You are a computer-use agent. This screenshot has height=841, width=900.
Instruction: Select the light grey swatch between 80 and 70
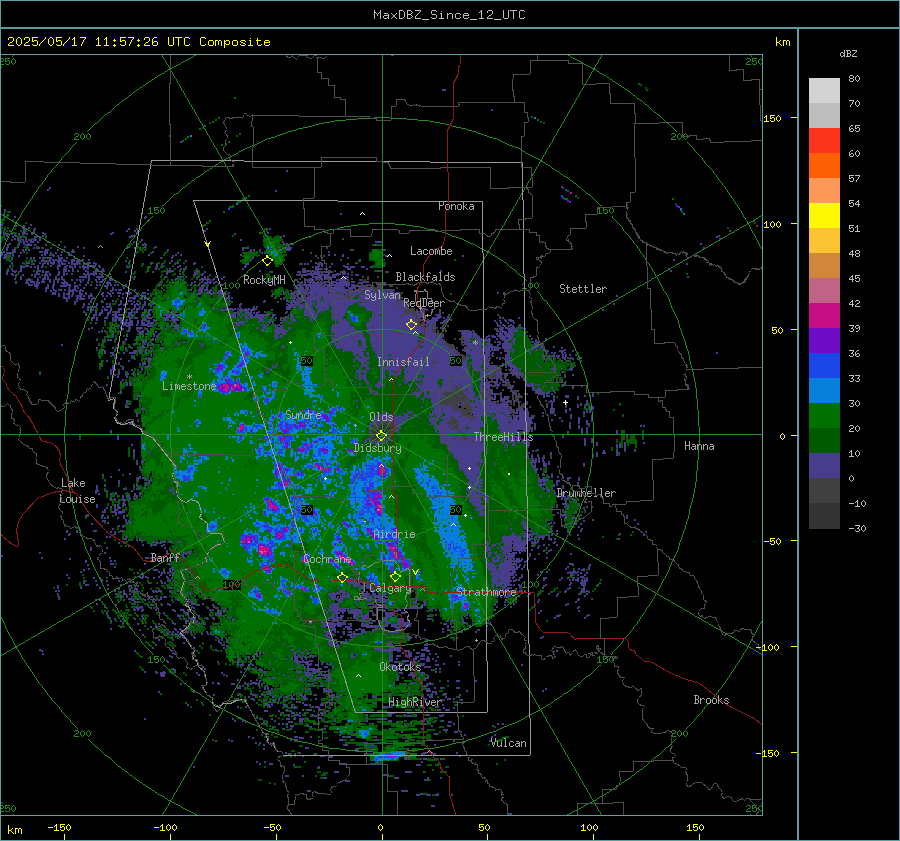pyautogui.click(x=824, y=91)
